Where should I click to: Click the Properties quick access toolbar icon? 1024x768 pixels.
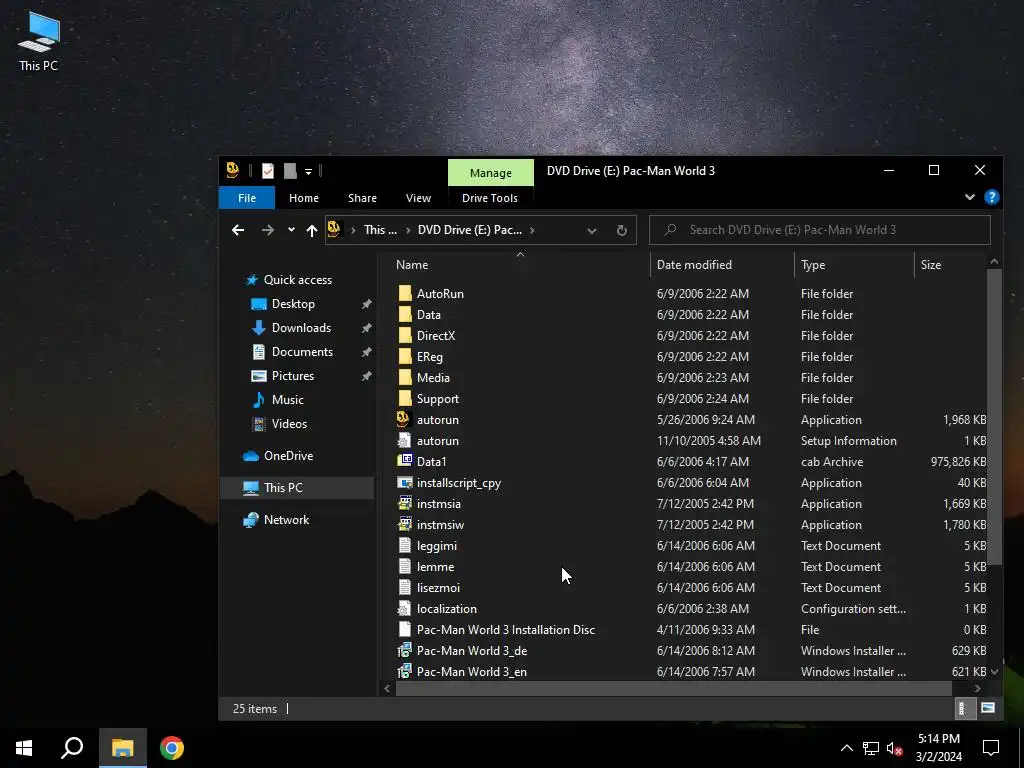268,171
